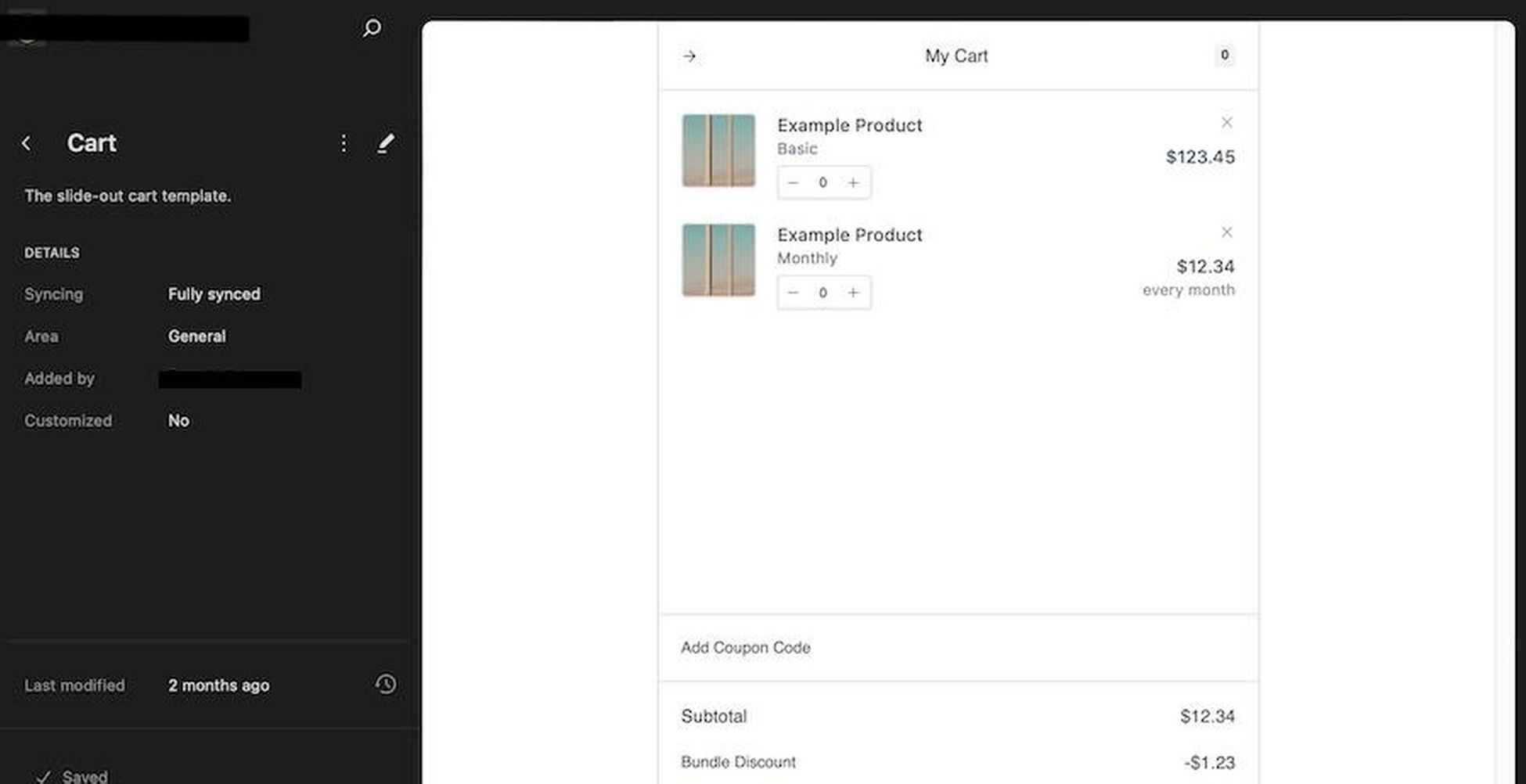Click the 'General' area value
Image resolution: width=1526 pixels, height=784 pixels.
tap(197, 336)
